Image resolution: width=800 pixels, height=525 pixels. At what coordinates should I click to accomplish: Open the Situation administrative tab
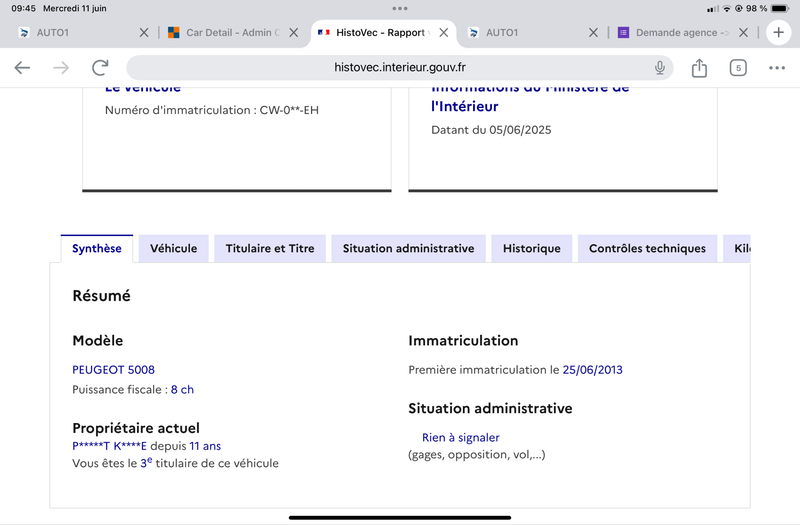click(408, 248)
